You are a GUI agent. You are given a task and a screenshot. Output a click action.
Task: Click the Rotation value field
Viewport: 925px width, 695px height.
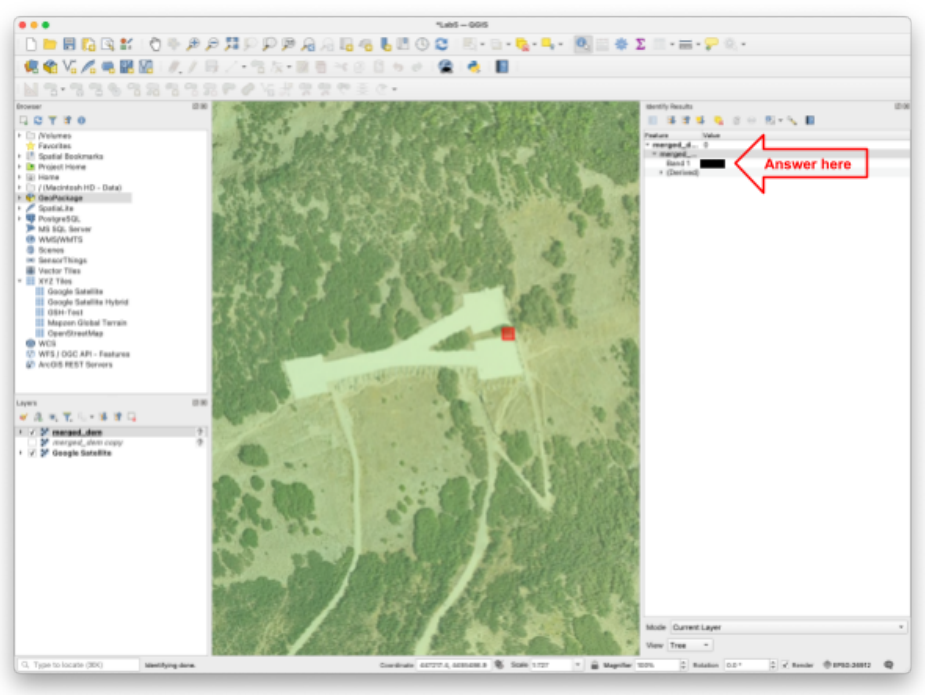tap(746, 665)
